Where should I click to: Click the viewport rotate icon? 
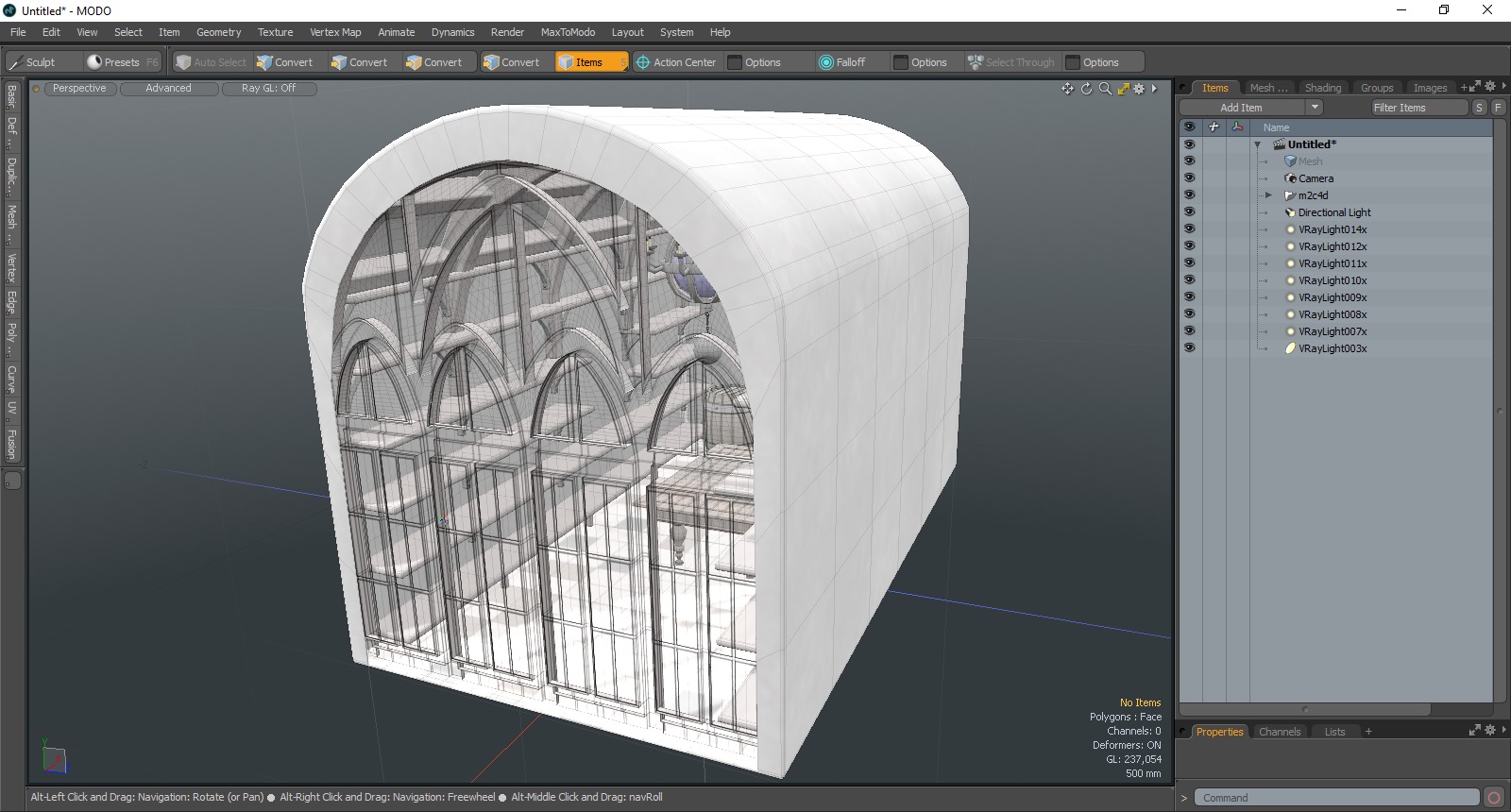(1086, 89)
